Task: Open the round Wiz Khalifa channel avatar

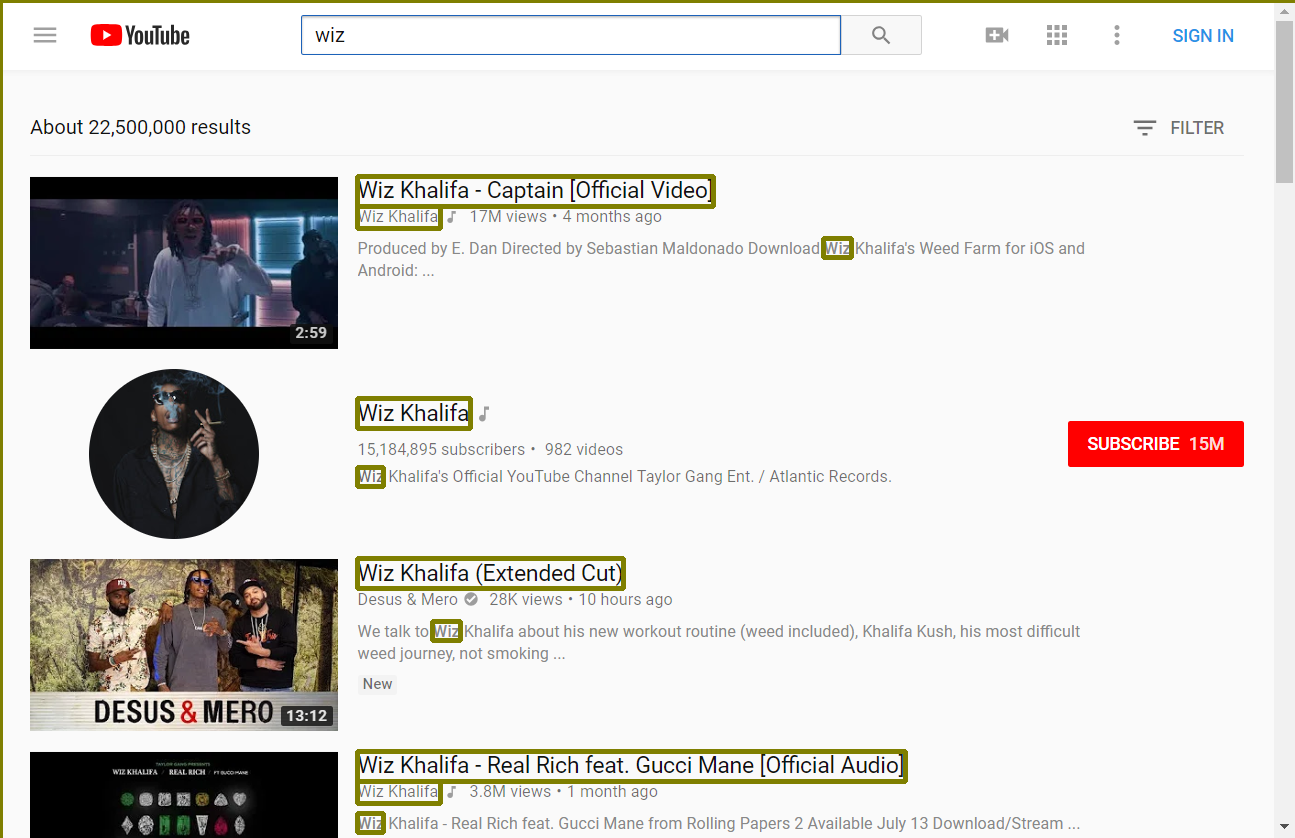Action: [x=174, y=454]
